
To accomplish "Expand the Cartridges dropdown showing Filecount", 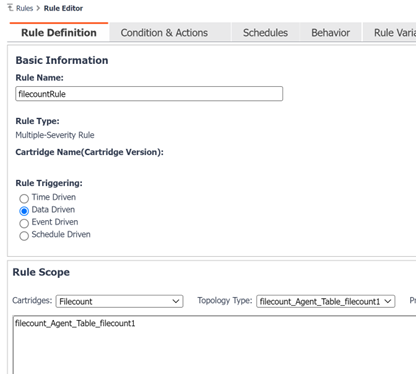I will click(119, 301).
